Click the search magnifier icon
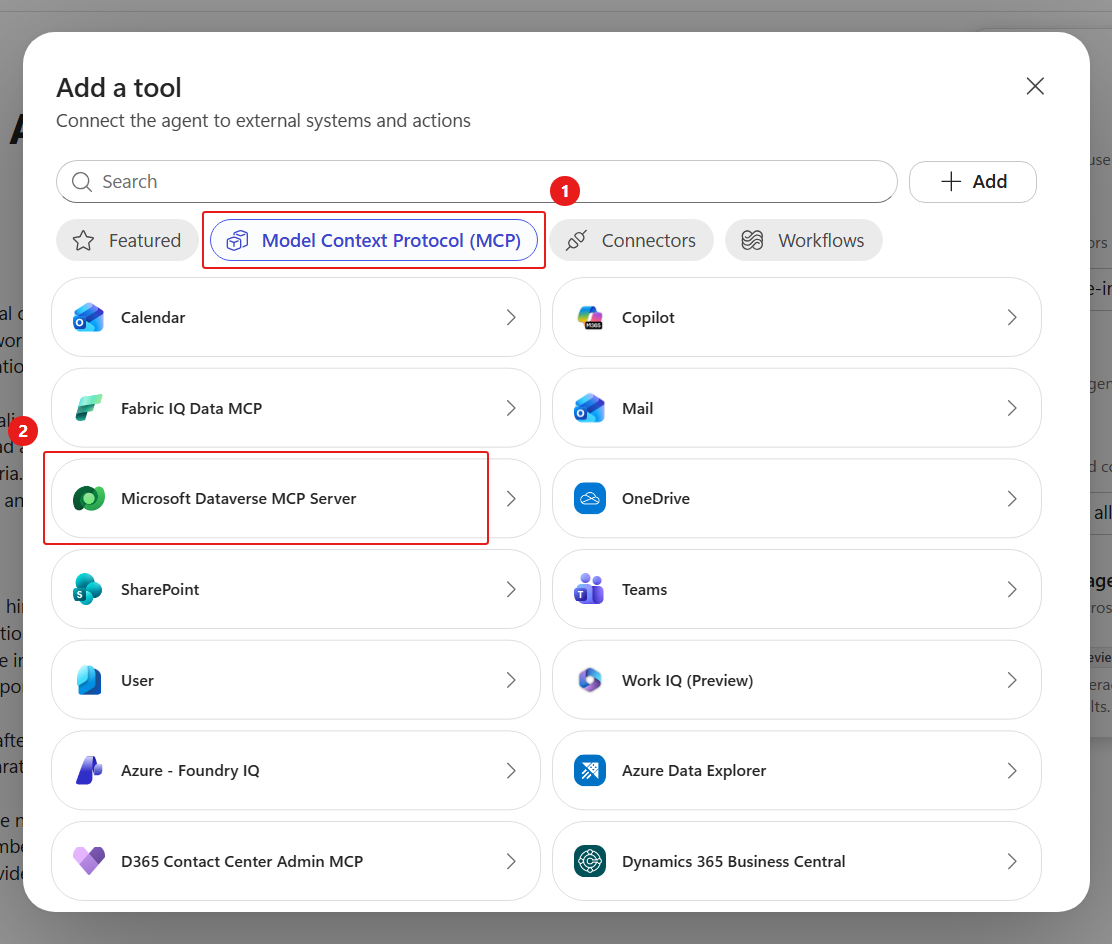Image resolution: width=1112 pixels, height=944 pixels. coord(82,182)
